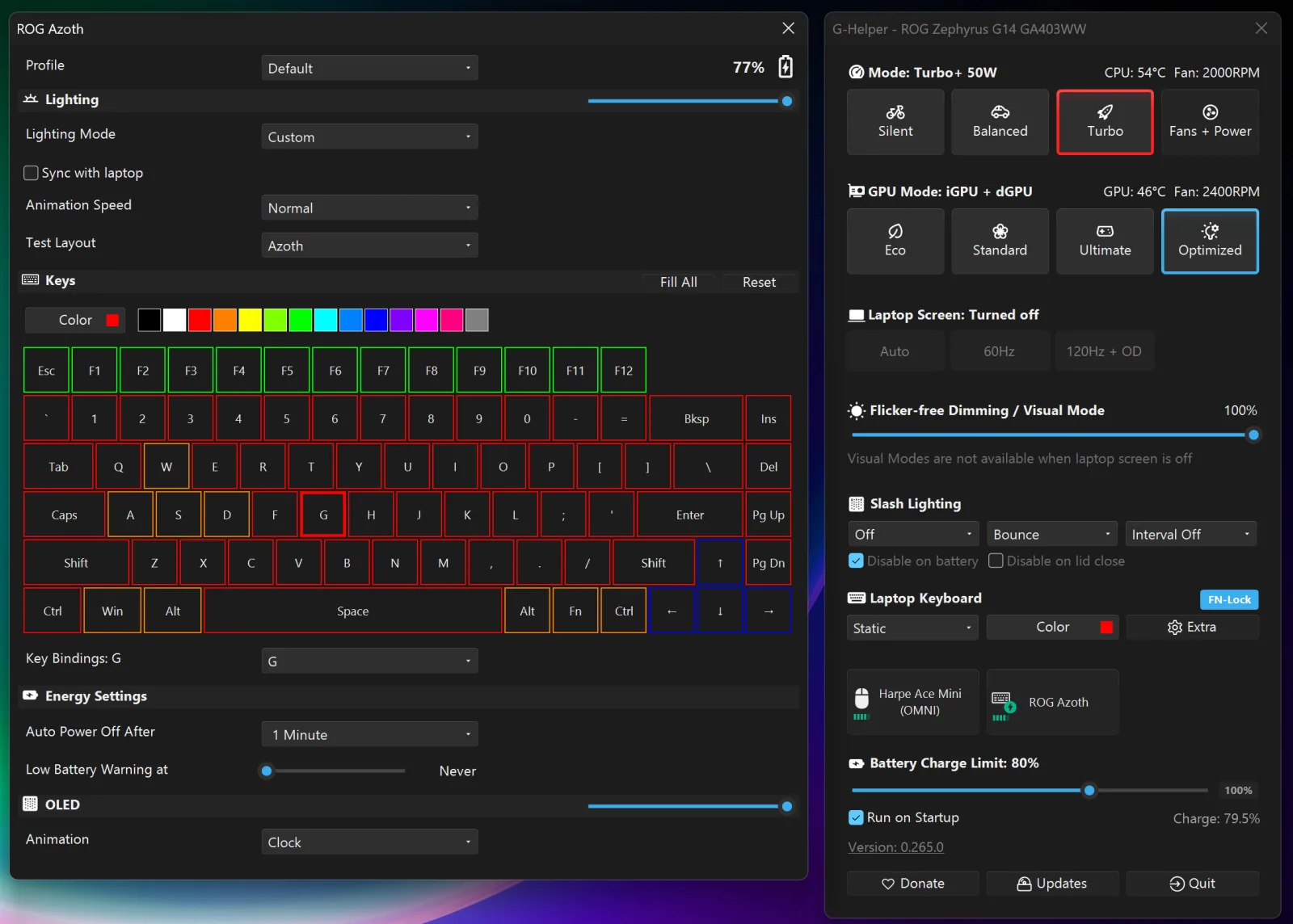Pick the pink color swatch
Viewport: 1293px width, 924px height.
(452, 320)
